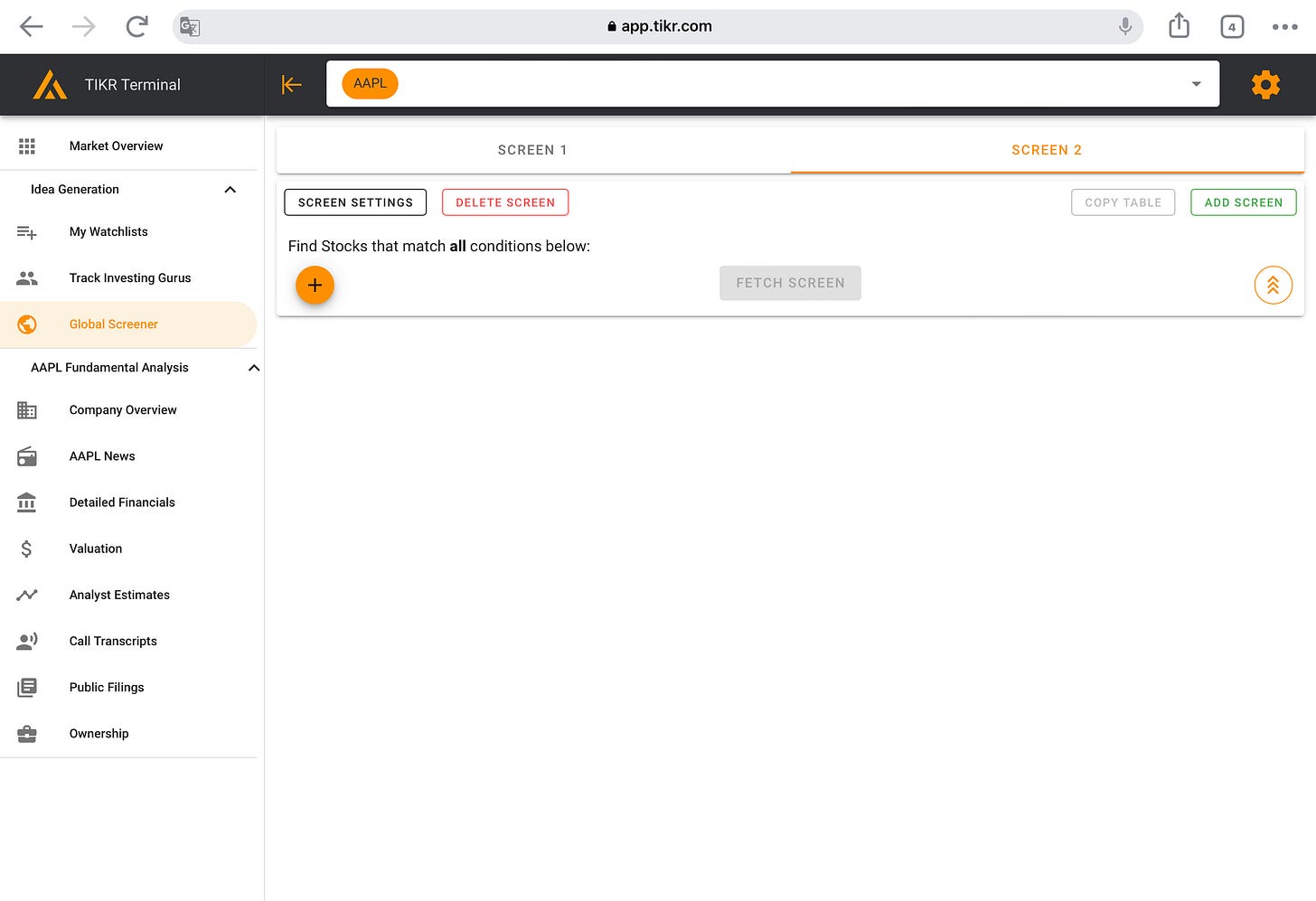Click the AAPL ticker chip
The width and height of the screenshot is (1316, 901).
370,84
